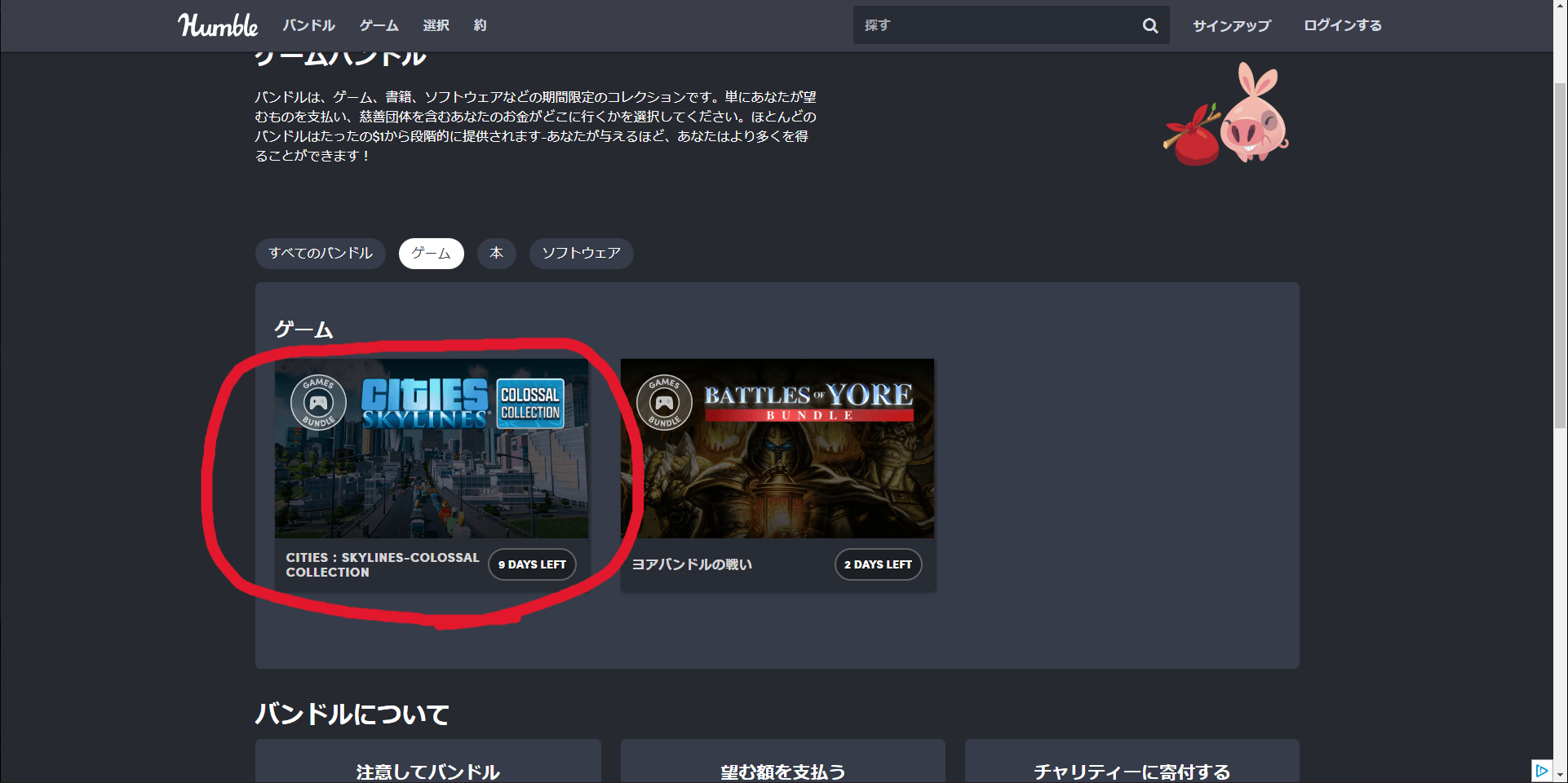Click ログインする link
Image resolution: width=1568 pixels, height=783 pixels.
[x=1343, y=25]
